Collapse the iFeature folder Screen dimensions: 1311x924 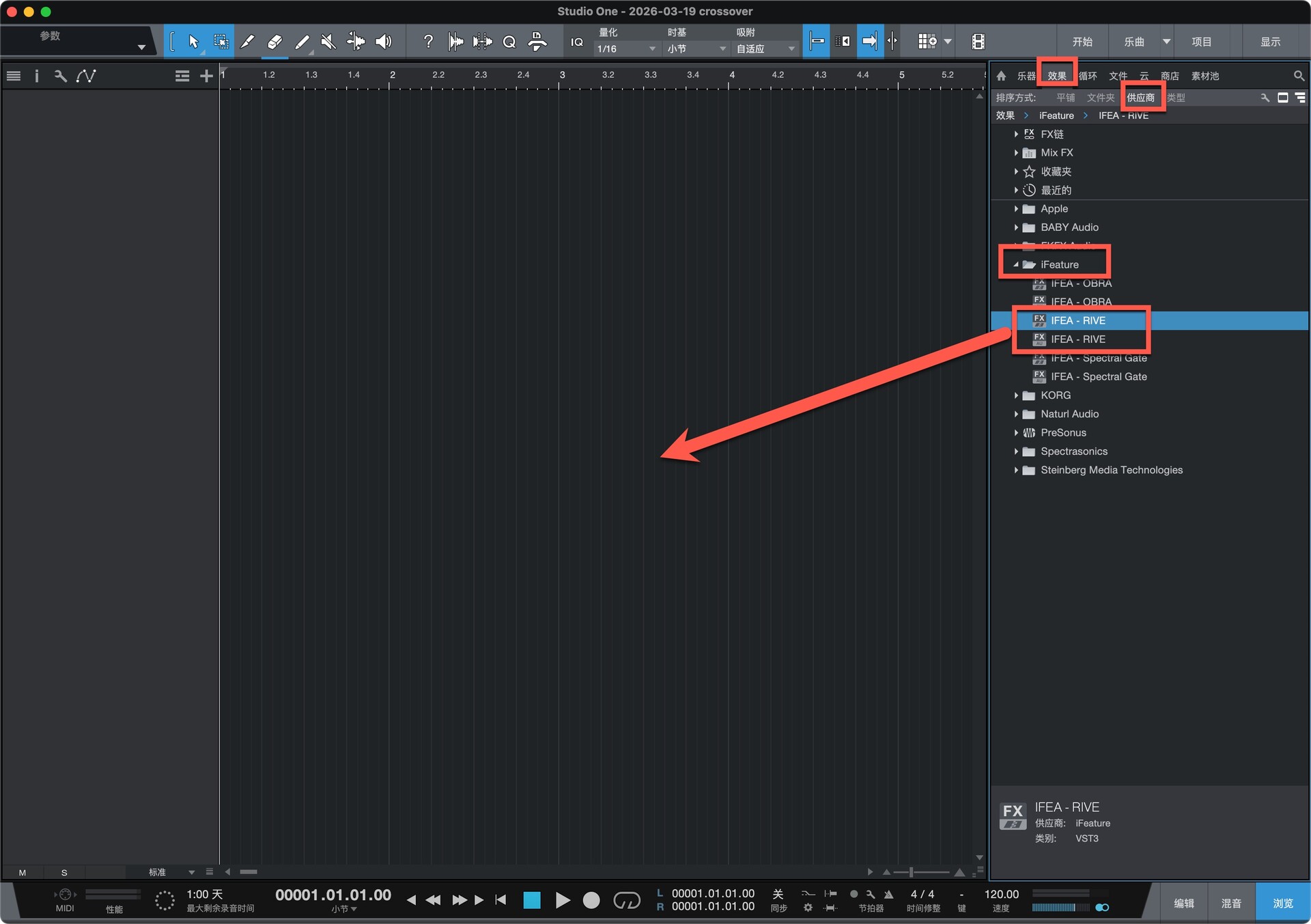(x=1016, y=264)
